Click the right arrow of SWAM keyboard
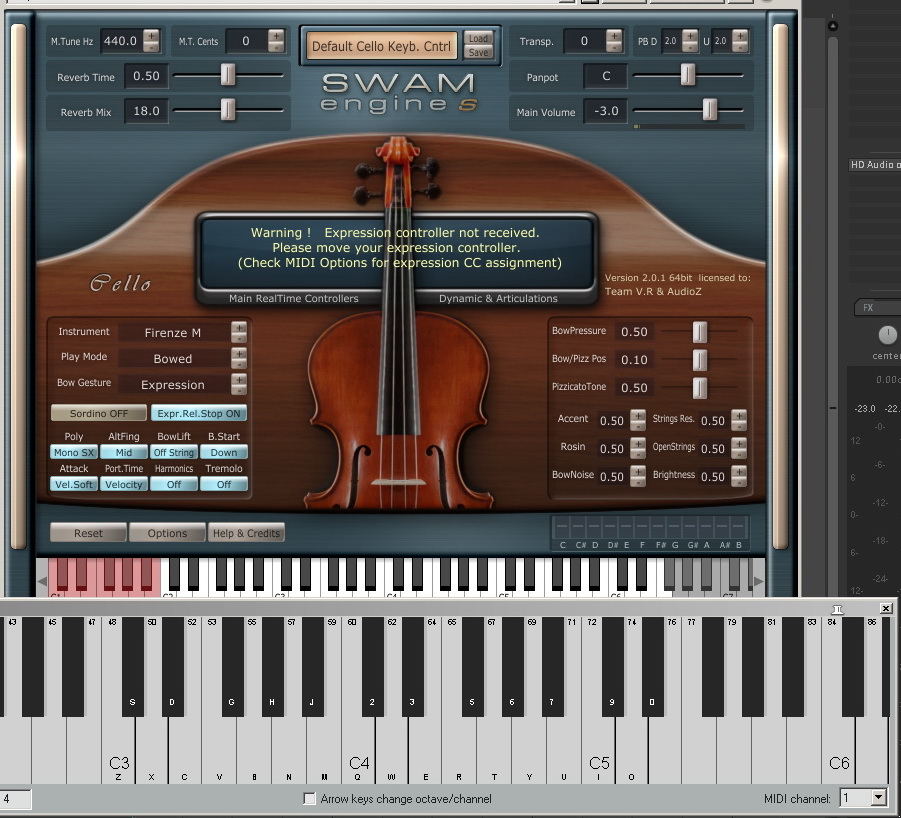 click(x=758, y=581)
